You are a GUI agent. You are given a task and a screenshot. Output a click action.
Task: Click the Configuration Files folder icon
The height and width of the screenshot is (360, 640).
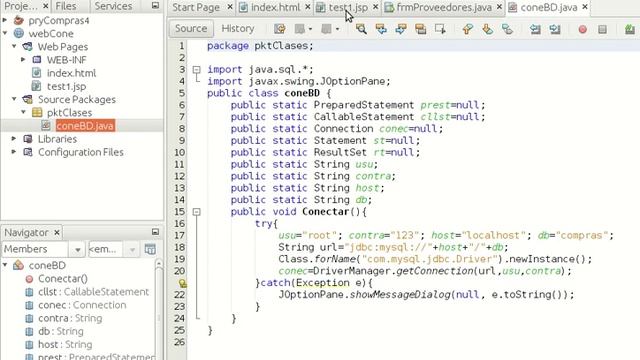[28, 152]
